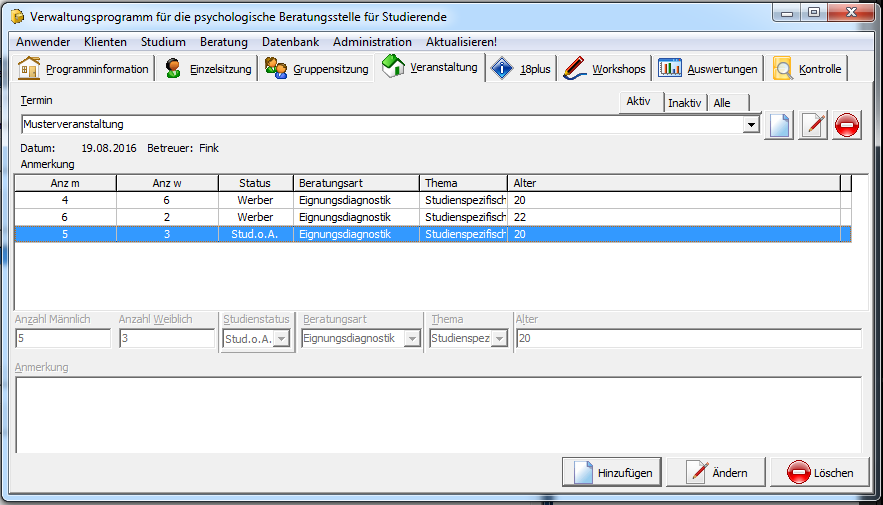The height and width of the screenshot is (505, 883).
Task: Go to Workshops tab
Action: coord(605,69)
